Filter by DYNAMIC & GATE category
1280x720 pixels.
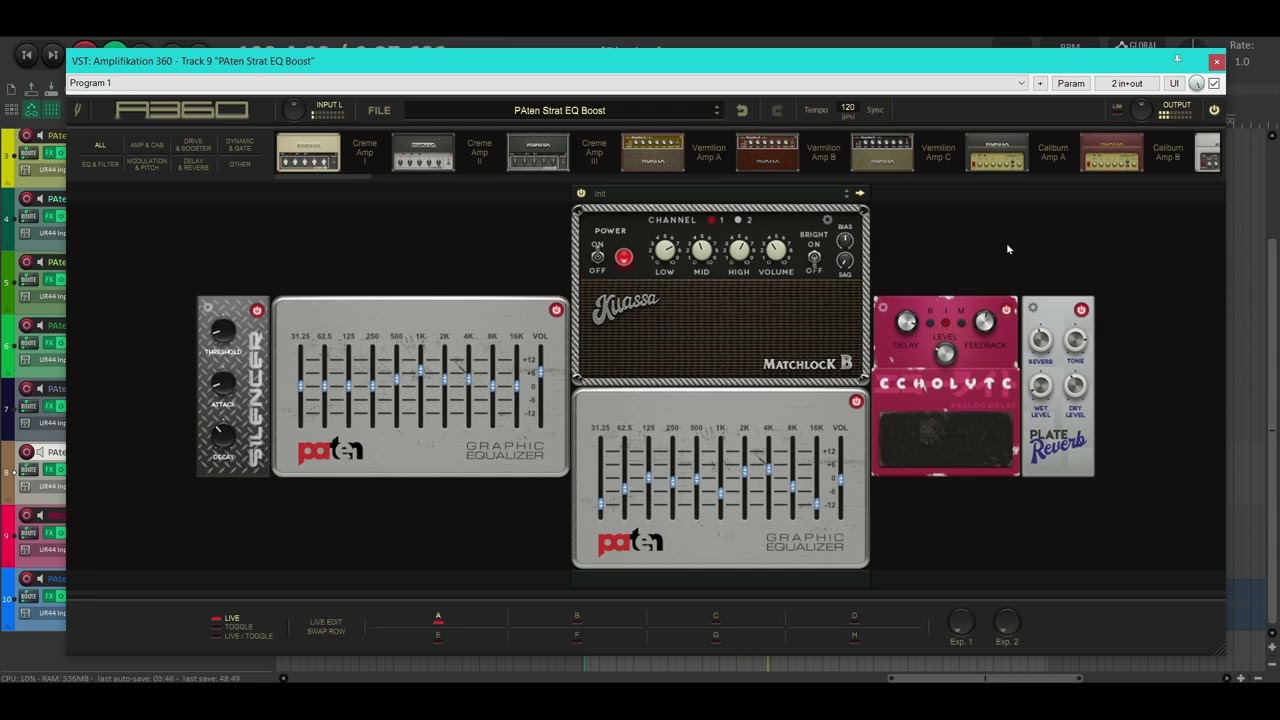point(240,145)
